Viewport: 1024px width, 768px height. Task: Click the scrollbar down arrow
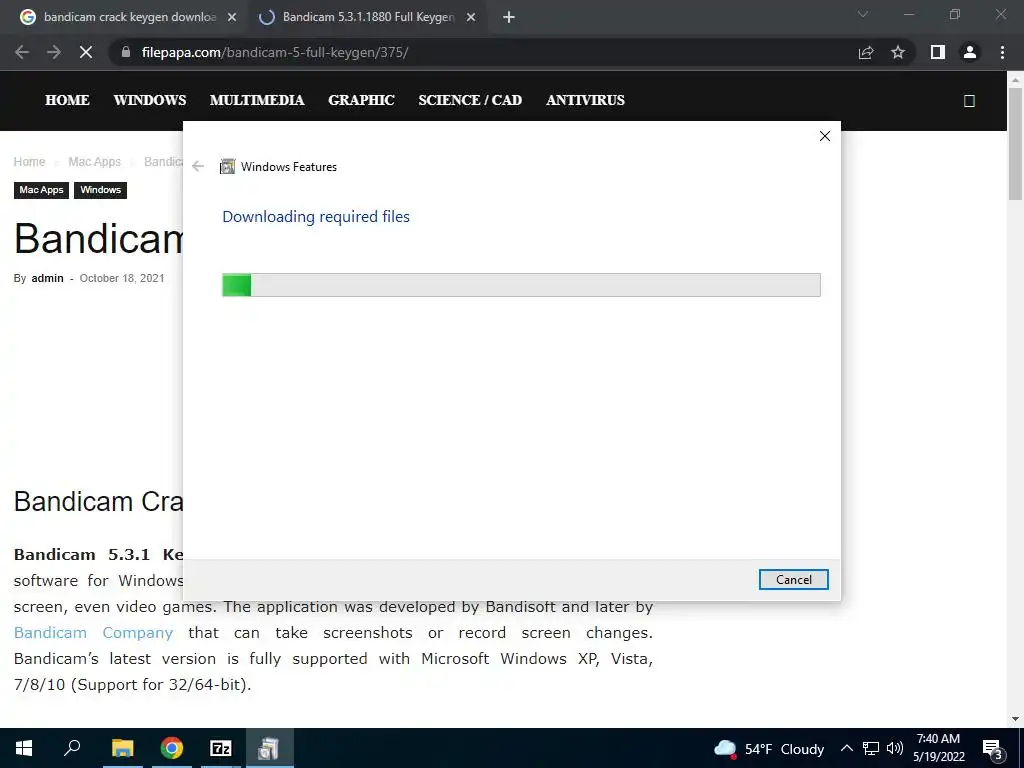coord(1015,719)
